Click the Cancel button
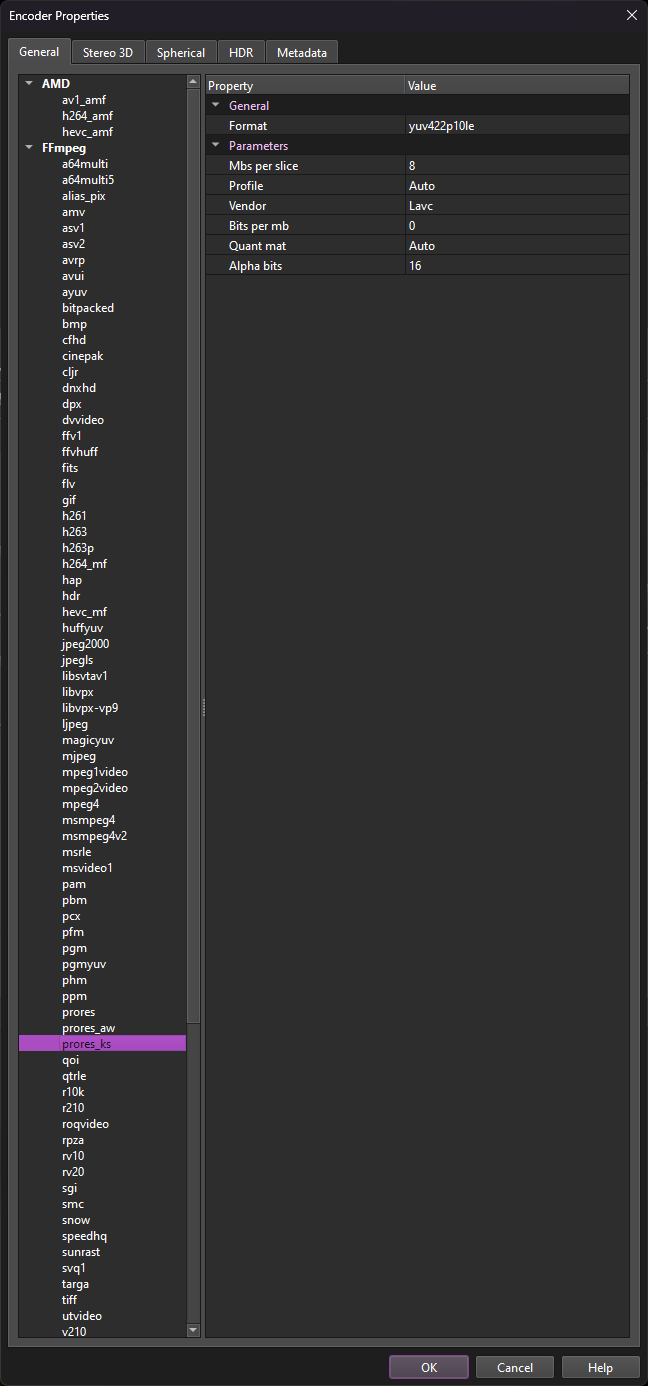 (515, 1367)
